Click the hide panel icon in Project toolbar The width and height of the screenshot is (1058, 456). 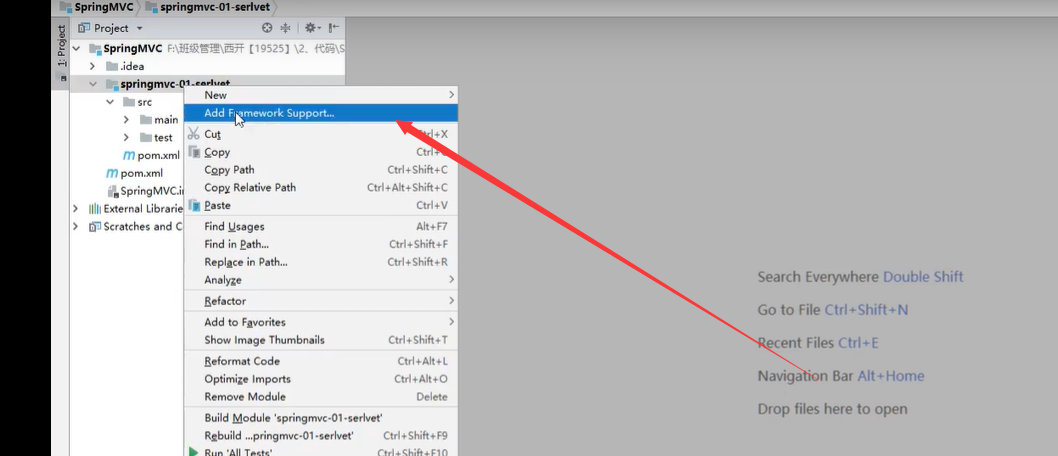[x=333, y=28]
